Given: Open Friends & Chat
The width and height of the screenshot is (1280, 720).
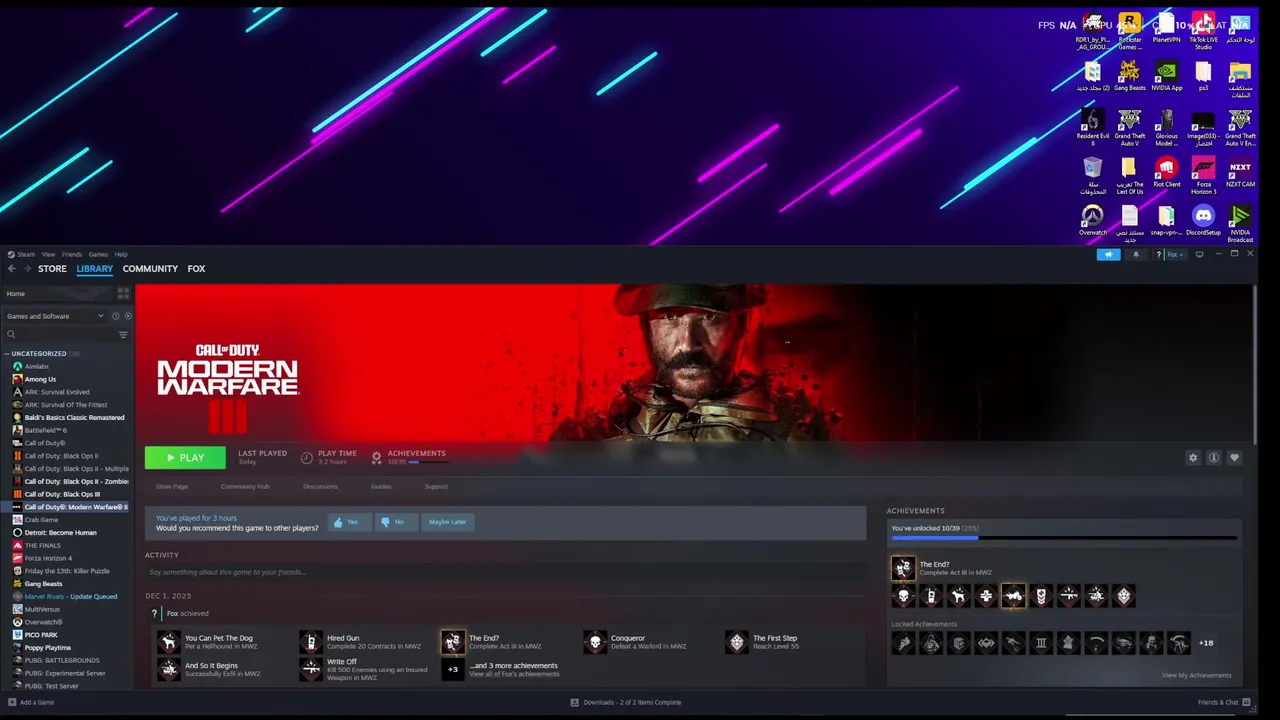Looking at the screenshot, I should (x=1224, y=702).
